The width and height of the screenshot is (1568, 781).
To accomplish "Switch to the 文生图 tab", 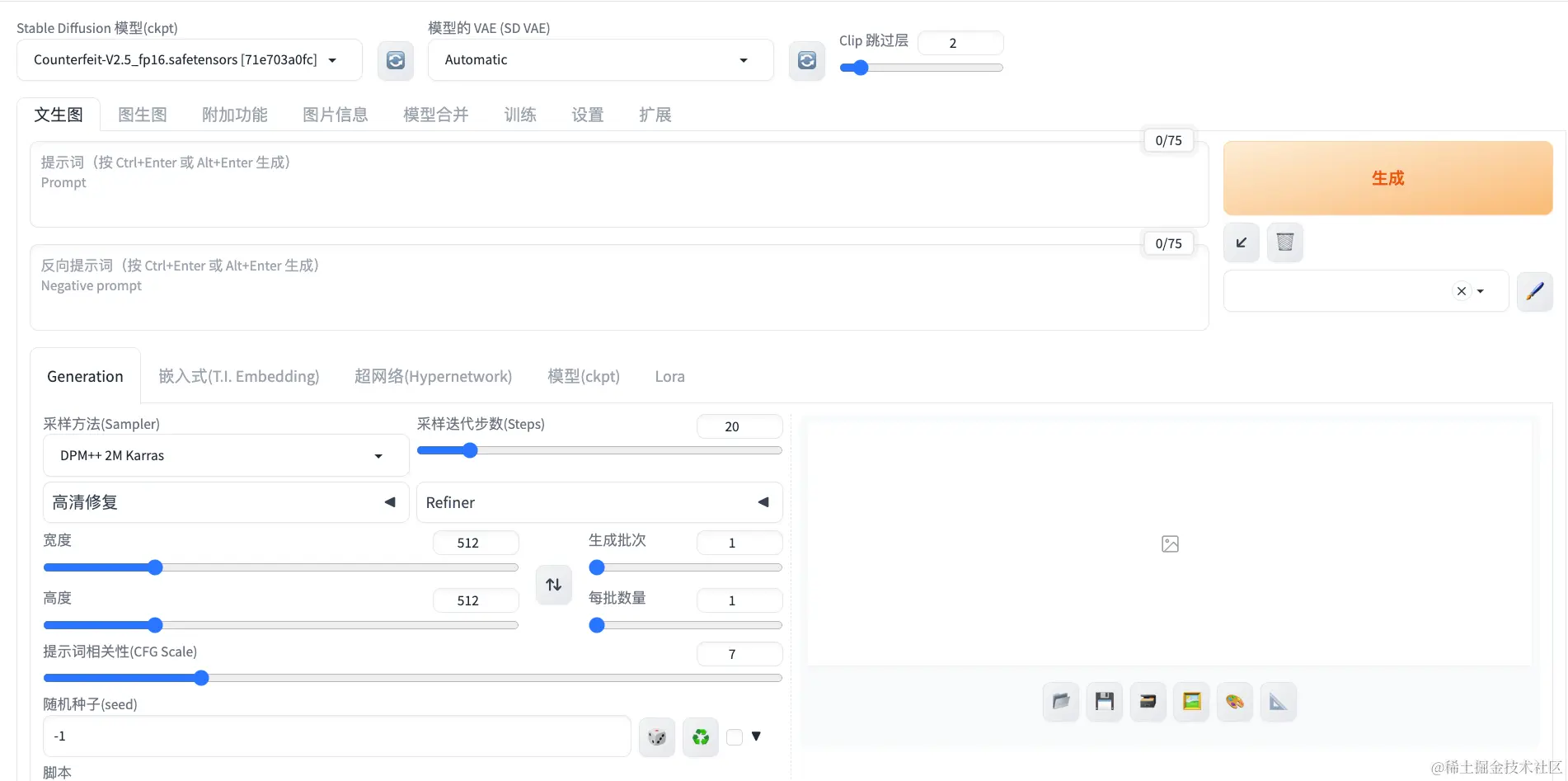I will (x=59, y=115).
